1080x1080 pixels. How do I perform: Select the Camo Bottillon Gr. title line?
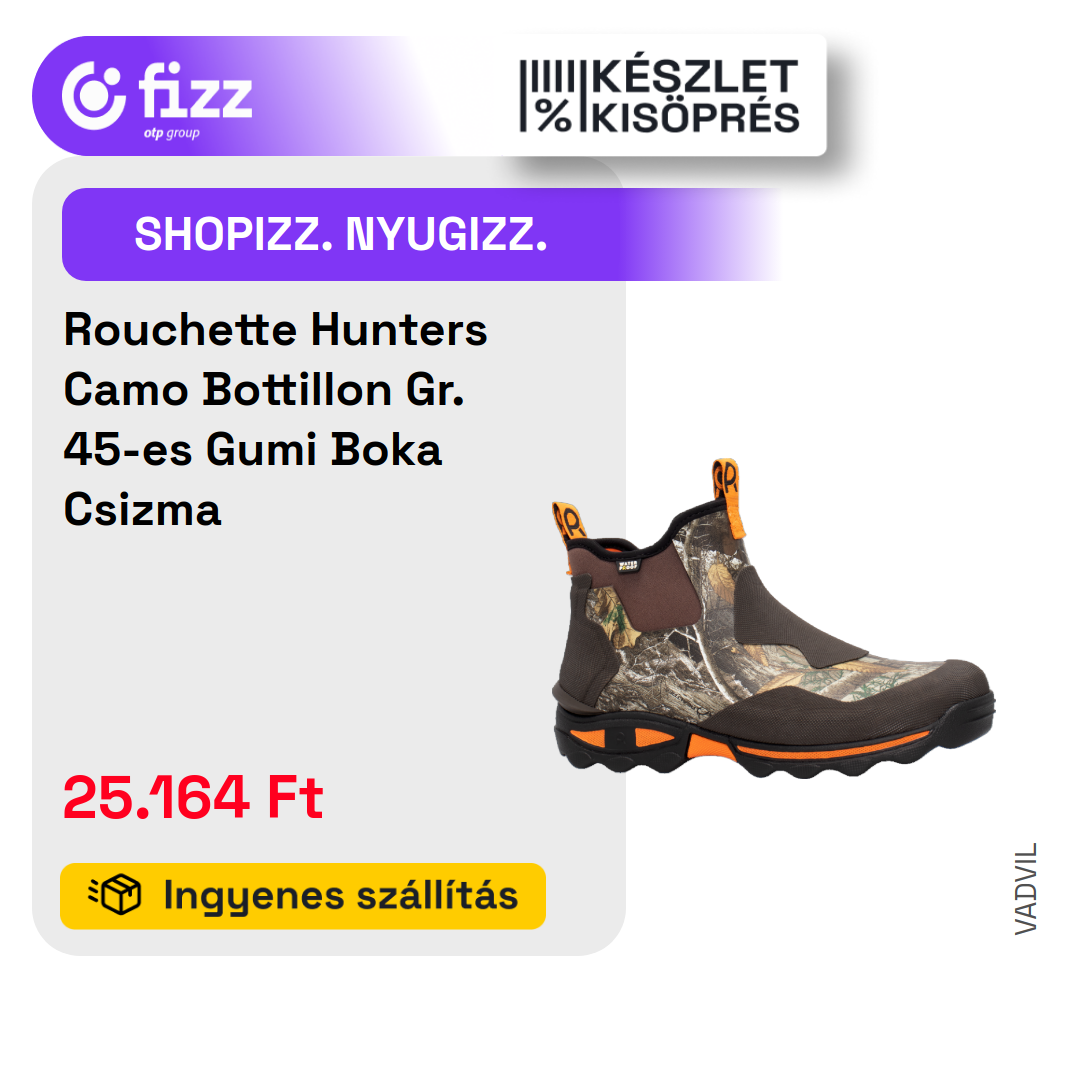tap(264, 390)
